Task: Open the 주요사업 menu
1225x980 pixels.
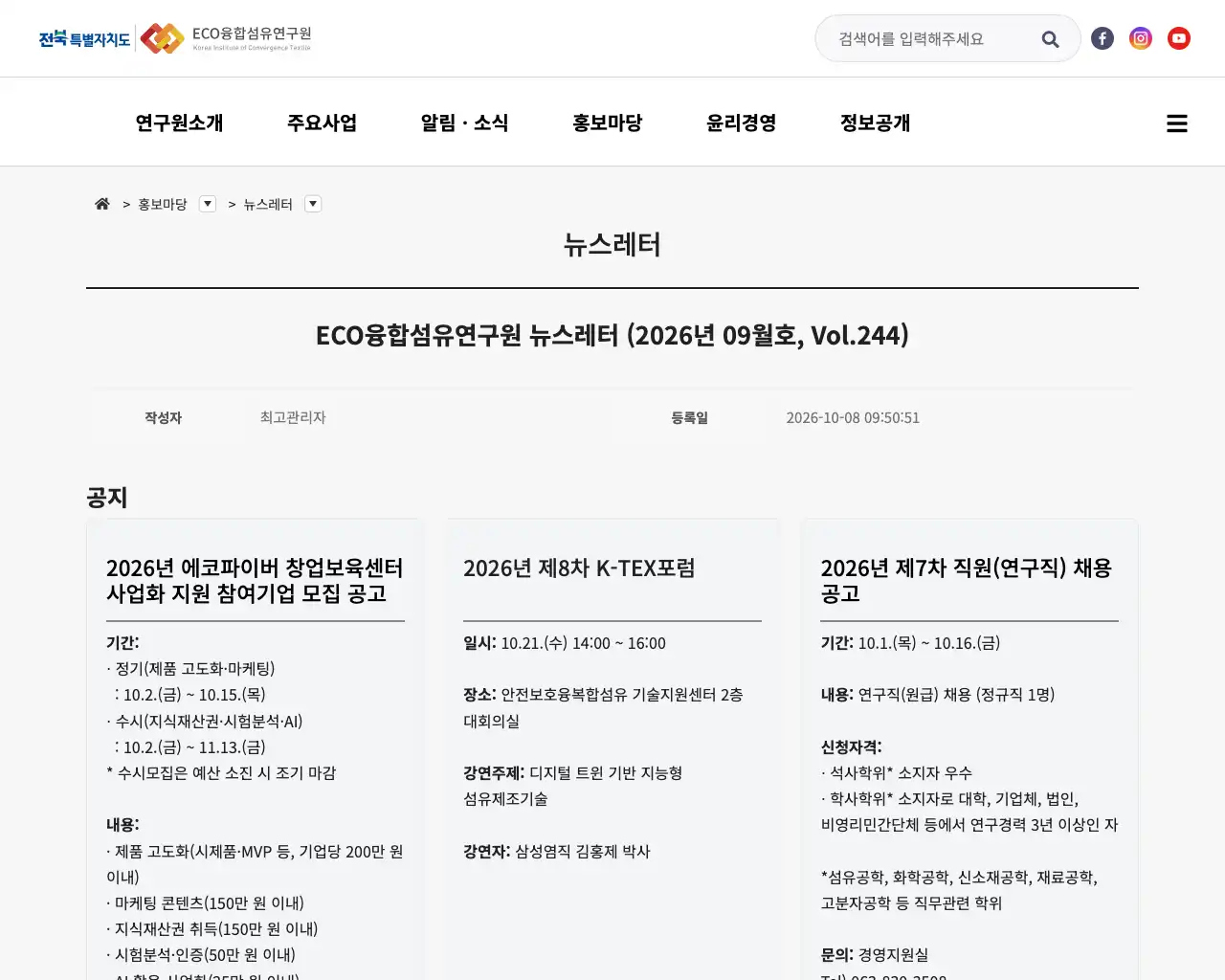Action: pyautogui.click(x=322, y=122)
